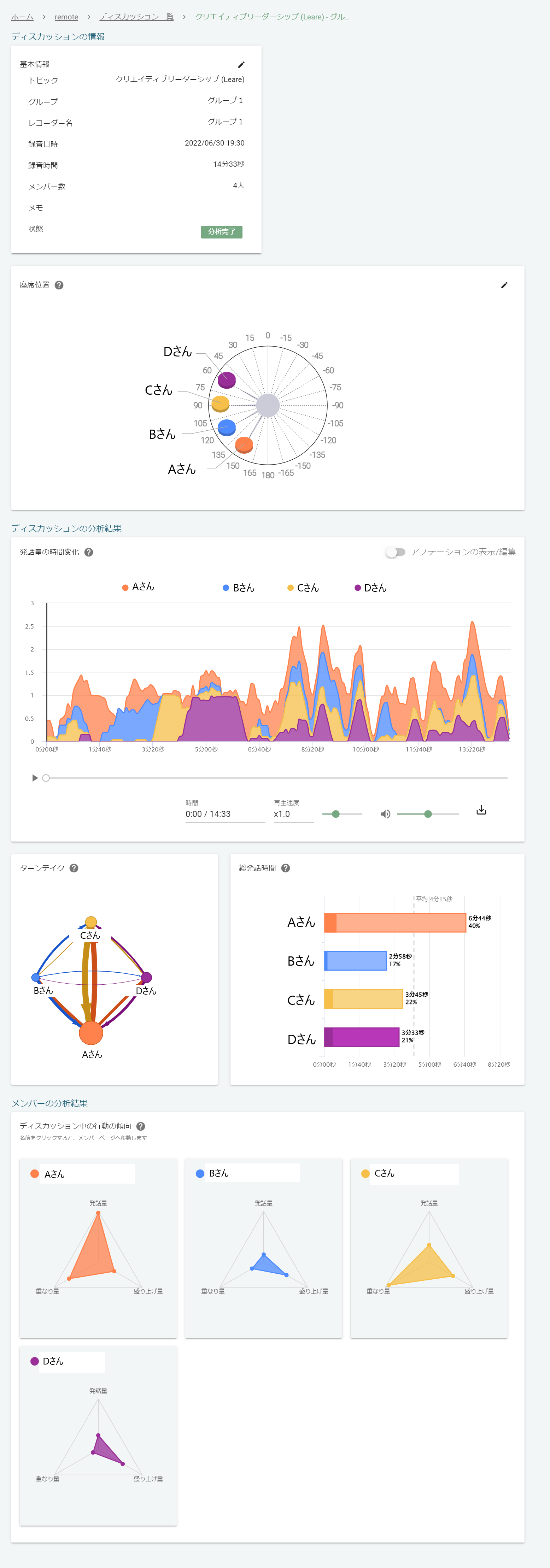Edit basic info with pencil icon

click(x=241, y=65)
